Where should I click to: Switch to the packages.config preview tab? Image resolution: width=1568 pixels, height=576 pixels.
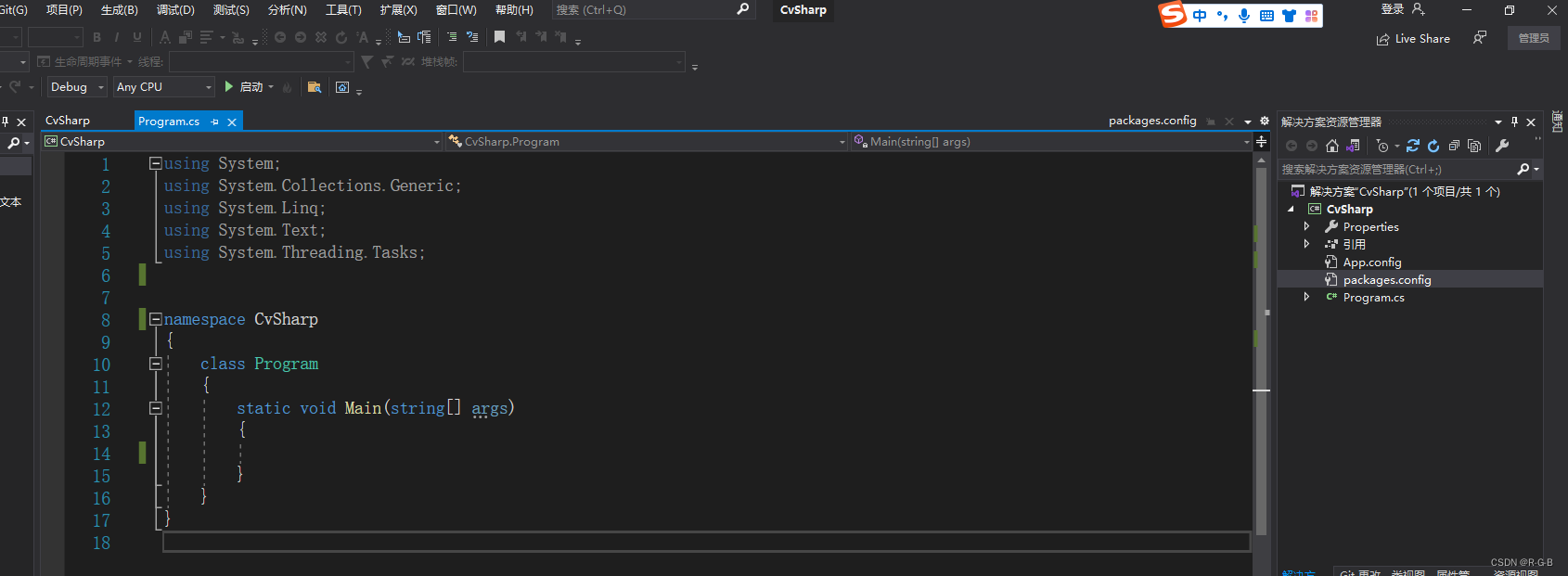(x=1152, y=121)
